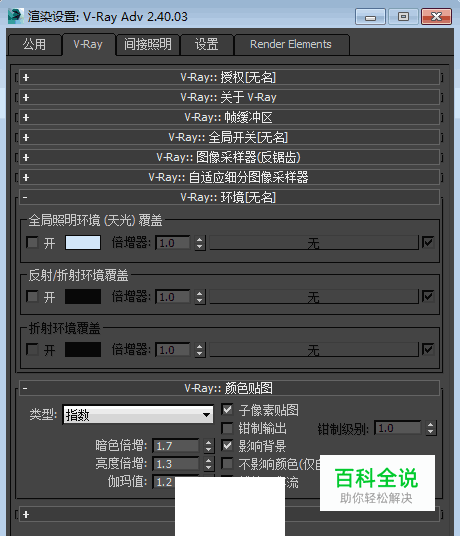Uncheck 子像素贴图 checkbox
The image size is (460, 536).
(x=227, y=410)
